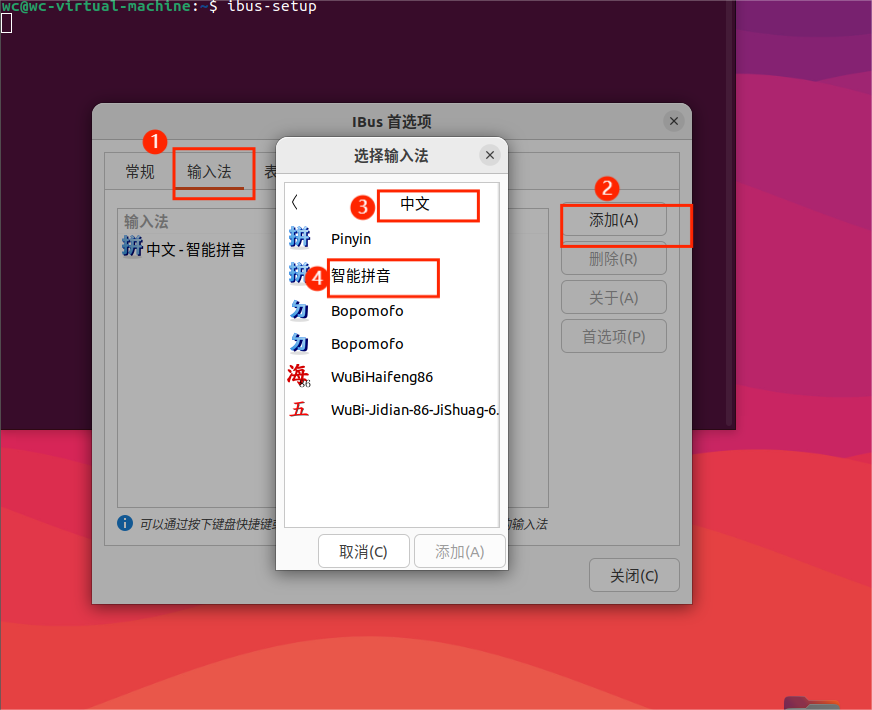This screenshot has height=710, width=872.
Task: Click the 关于(A) button
Action: click(x=613, y=297)
